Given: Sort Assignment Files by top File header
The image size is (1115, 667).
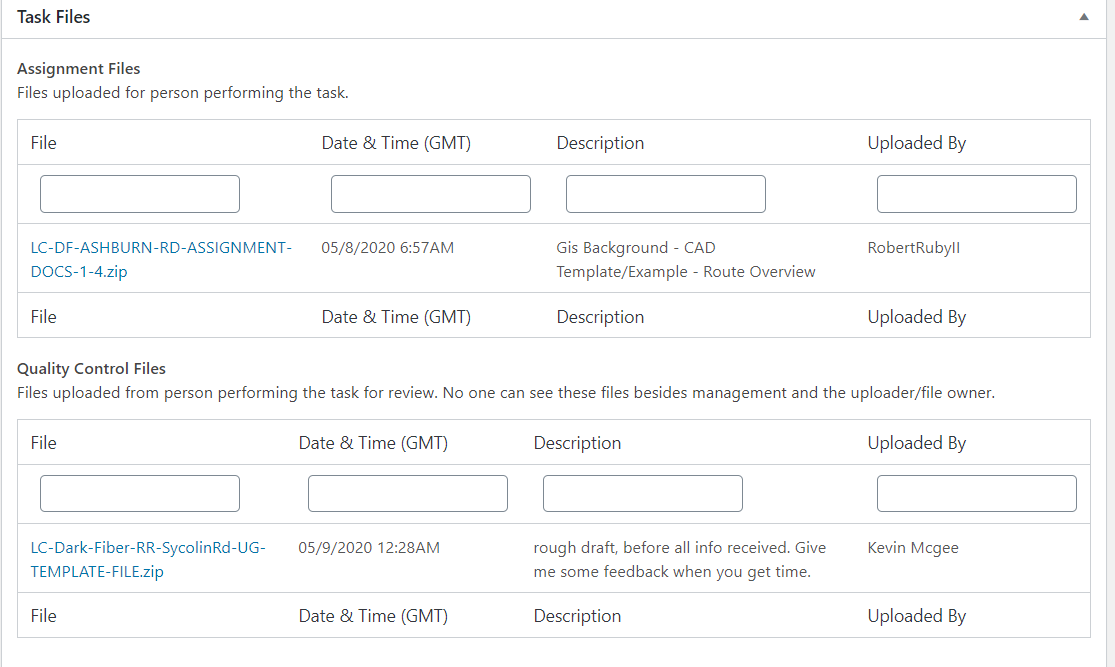Looking at the screenshot, I should (x=44, y=143).
